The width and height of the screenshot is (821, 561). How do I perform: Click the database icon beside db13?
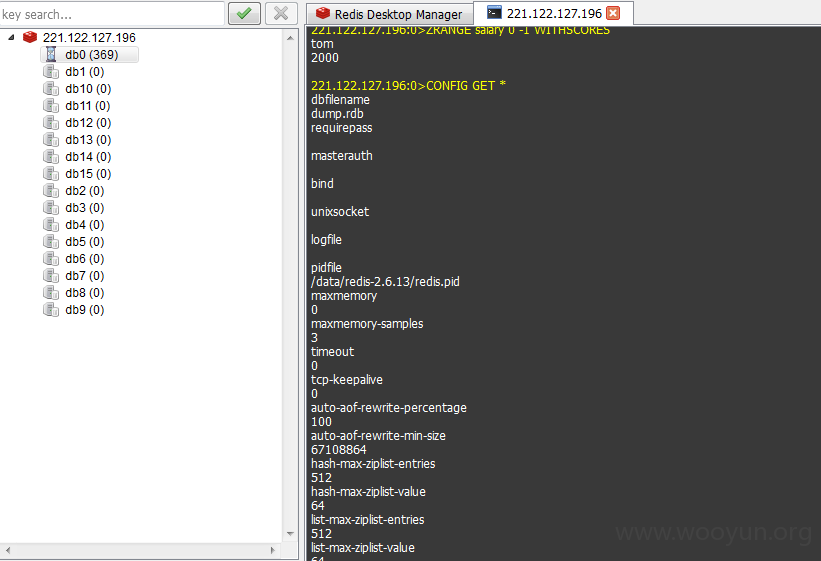click(x=51, y=140)
